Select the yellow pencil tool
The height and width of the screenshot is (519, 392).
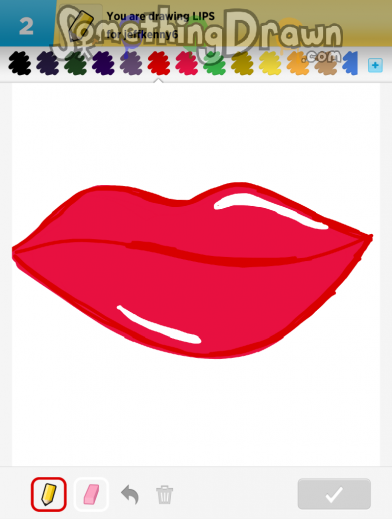(x=49, y=494)
